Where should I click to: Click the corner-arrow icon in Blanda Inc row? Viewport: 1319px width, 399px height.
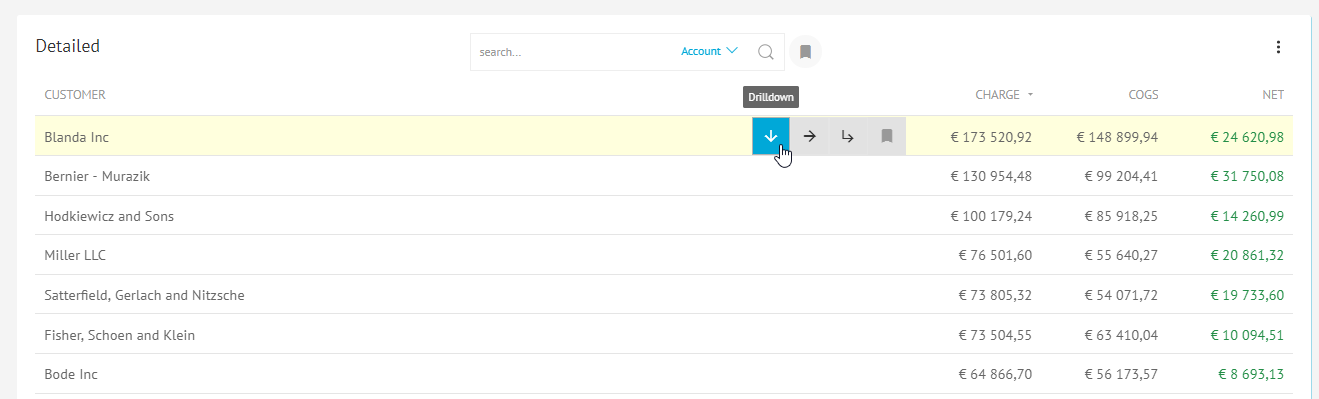pos(848,136)
